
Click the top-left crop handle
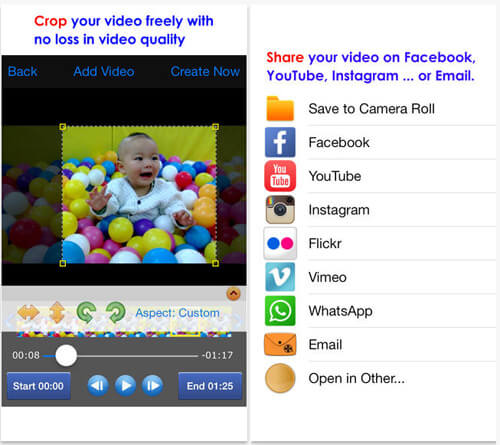[62, 127]
